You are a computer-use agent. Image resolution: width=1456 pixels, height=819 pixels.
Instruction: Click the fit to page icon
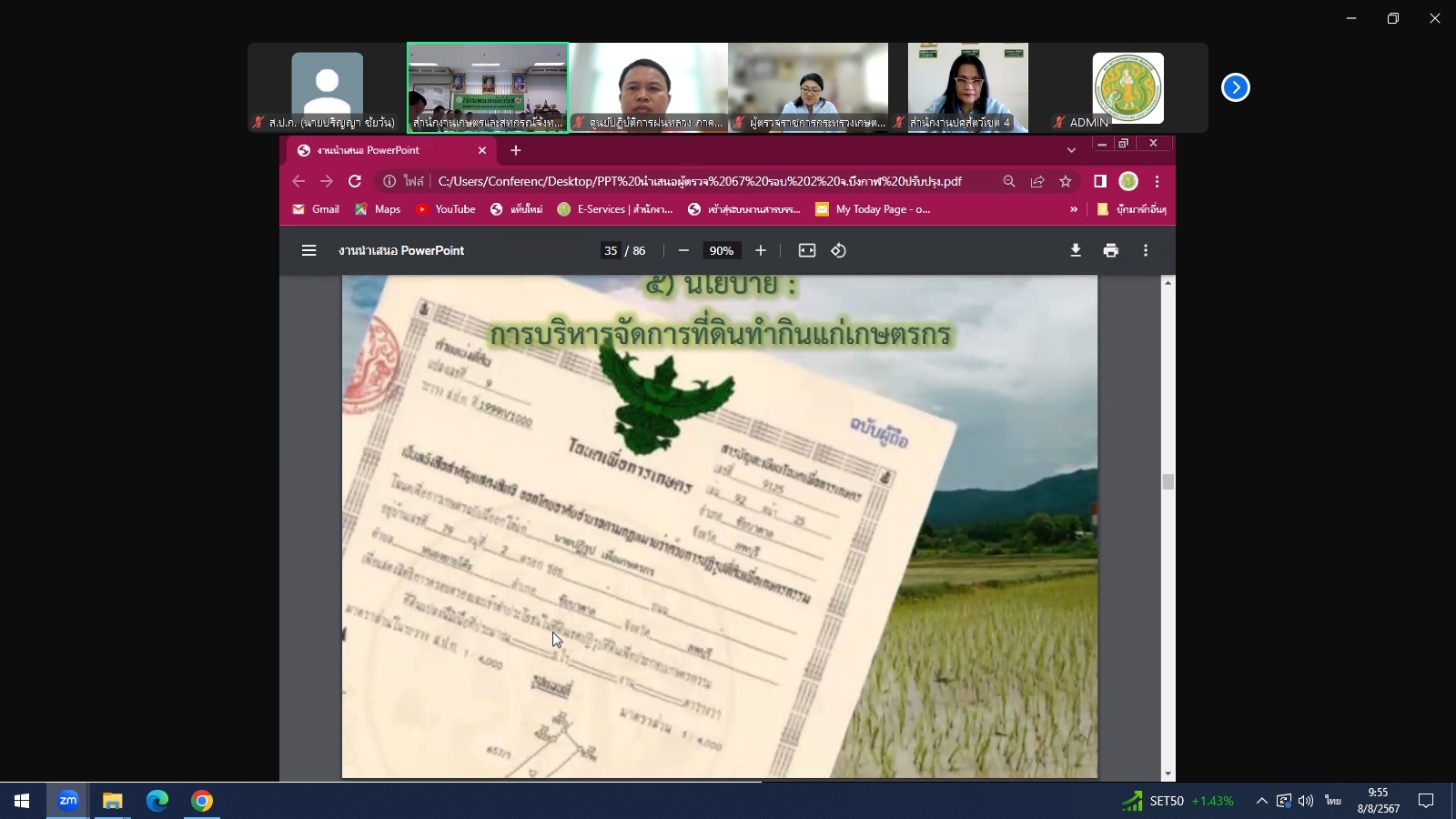pyautogui.click(x=807, y=250)
